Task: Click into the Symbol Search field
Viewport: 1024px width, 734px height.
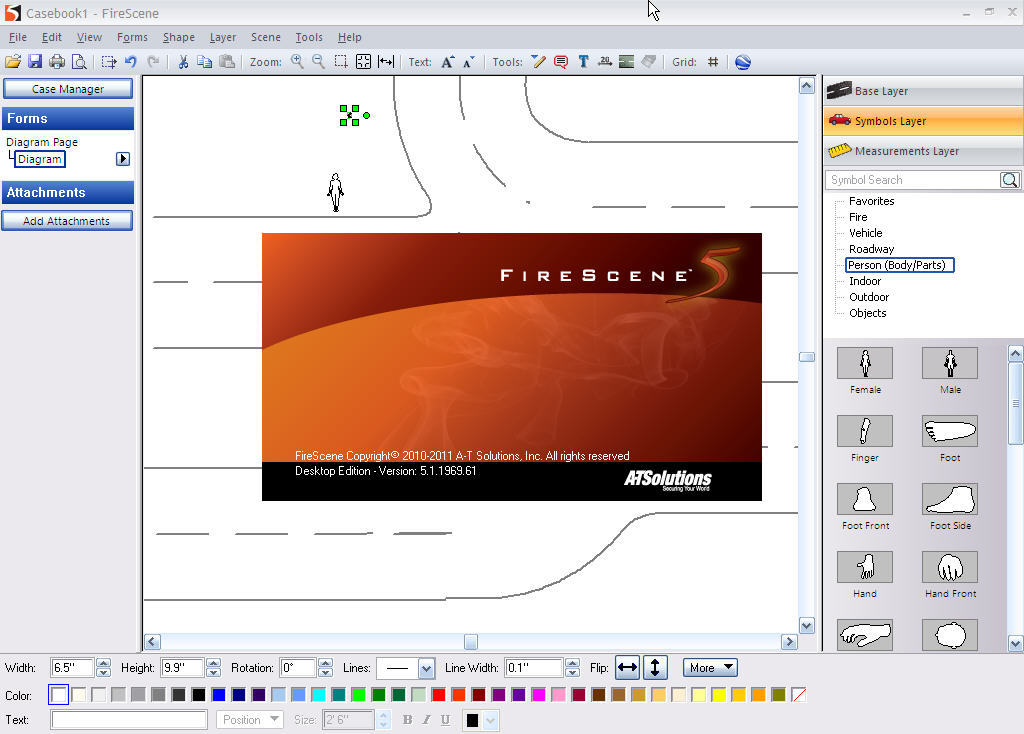Action: [912, 180]
